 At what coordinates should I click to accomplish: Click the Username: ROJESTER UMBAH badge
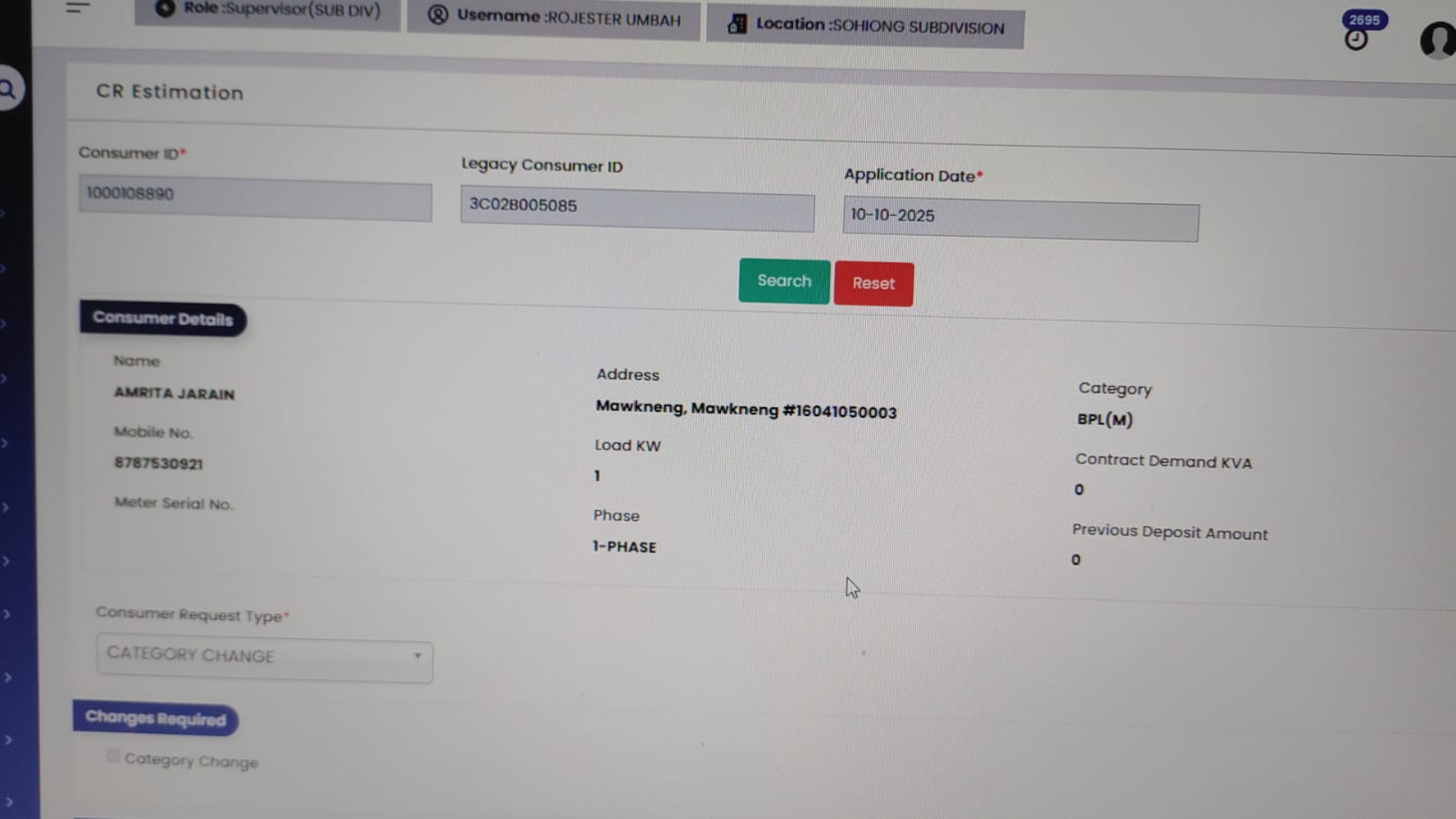click(554, 19)
